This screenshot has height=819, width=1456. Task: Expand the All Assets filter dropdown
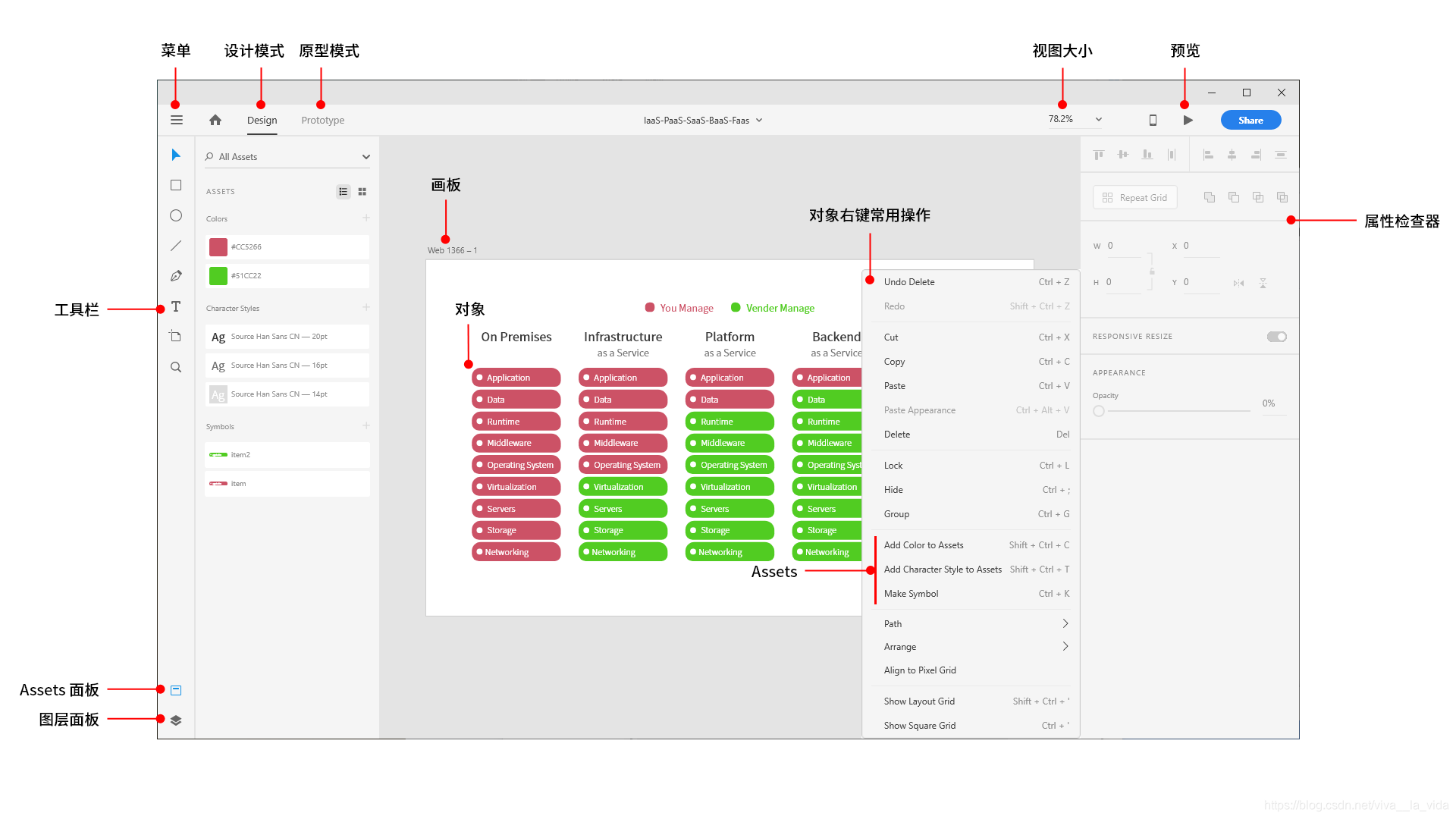click(366, 157)
